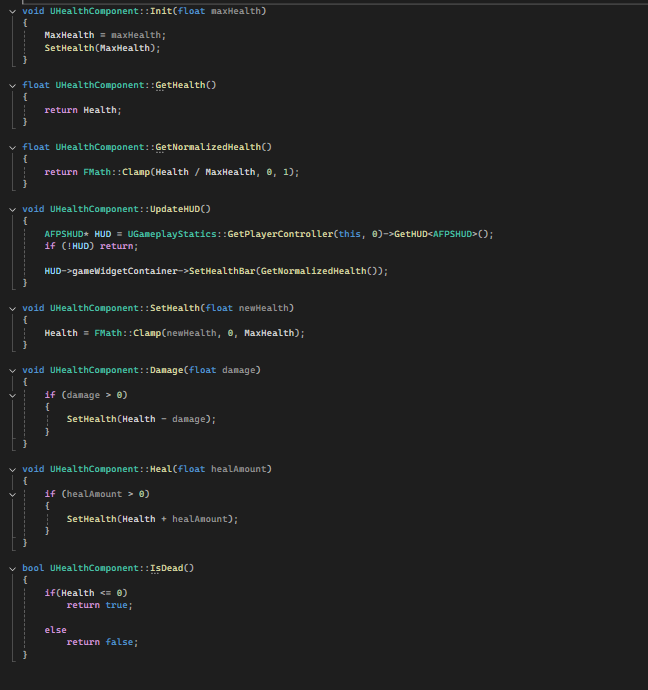This screenshot has height=690, width=648.
Task: Click the 'return false;' statement
Action: pyautogui.click(x=102, y=642)
